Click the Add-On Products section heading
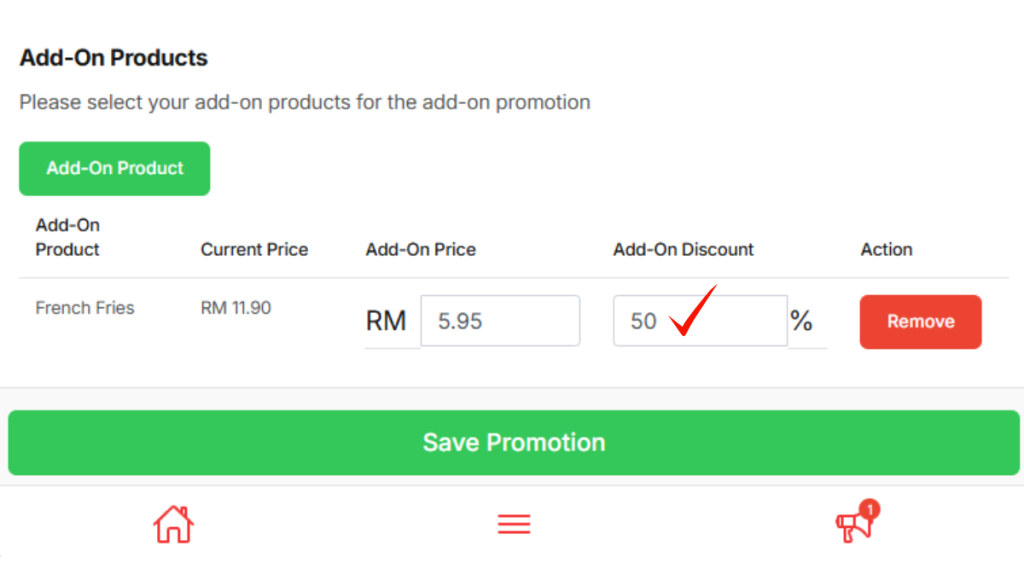This screenshot has width=1024, height=580. (x=114, y=58)
